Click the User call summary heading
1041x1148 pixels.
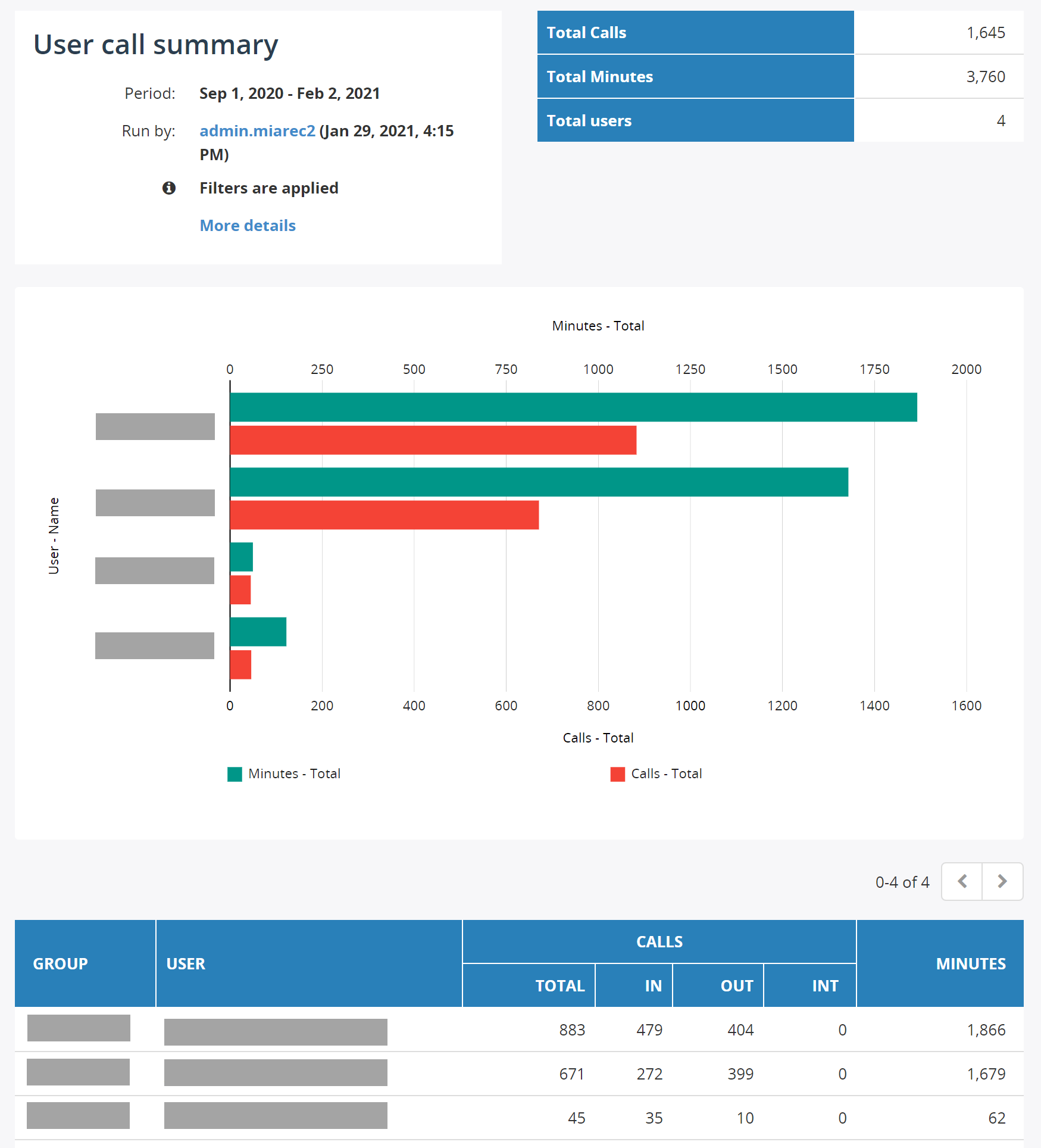[156, 45]
